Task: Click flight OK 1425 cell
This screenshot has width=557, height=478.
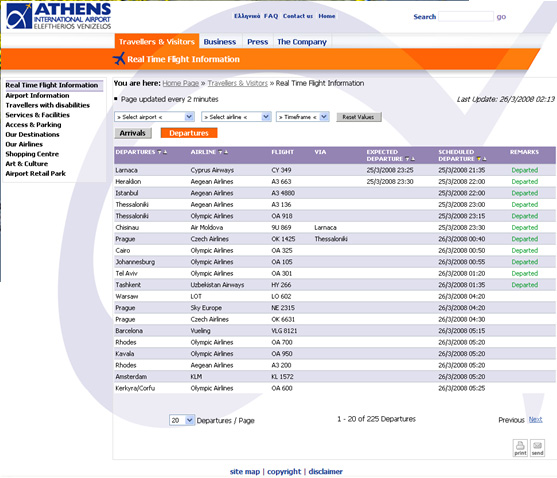Action: click(283, 239)
